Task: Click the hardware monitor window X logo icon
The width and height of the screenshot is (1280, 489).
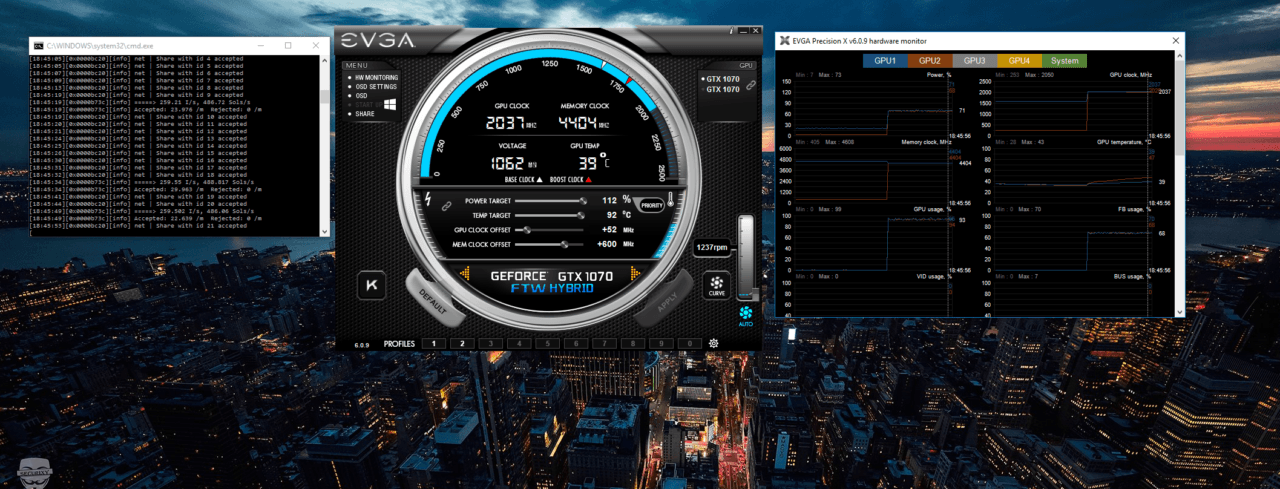Action: pos(784,41)
